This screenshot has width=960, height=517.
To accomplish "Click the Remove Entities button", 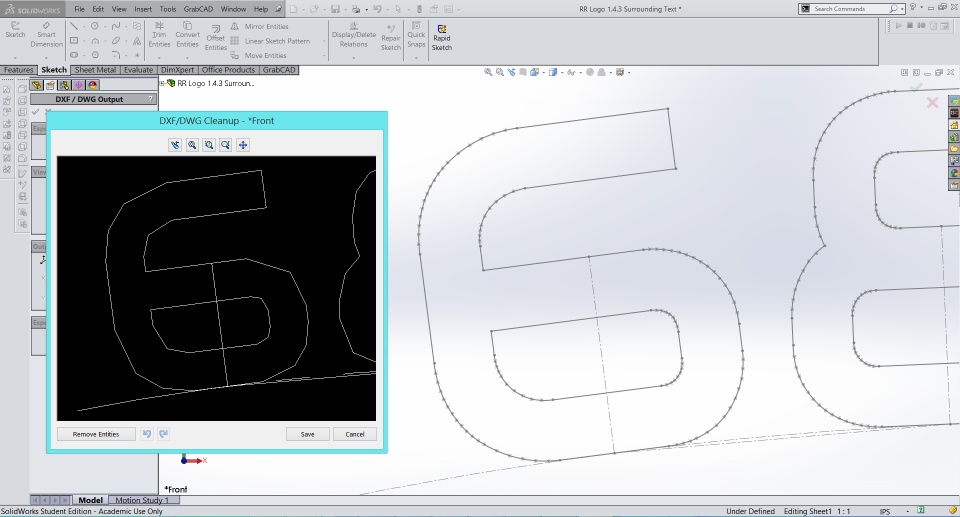I will (96, 434).
